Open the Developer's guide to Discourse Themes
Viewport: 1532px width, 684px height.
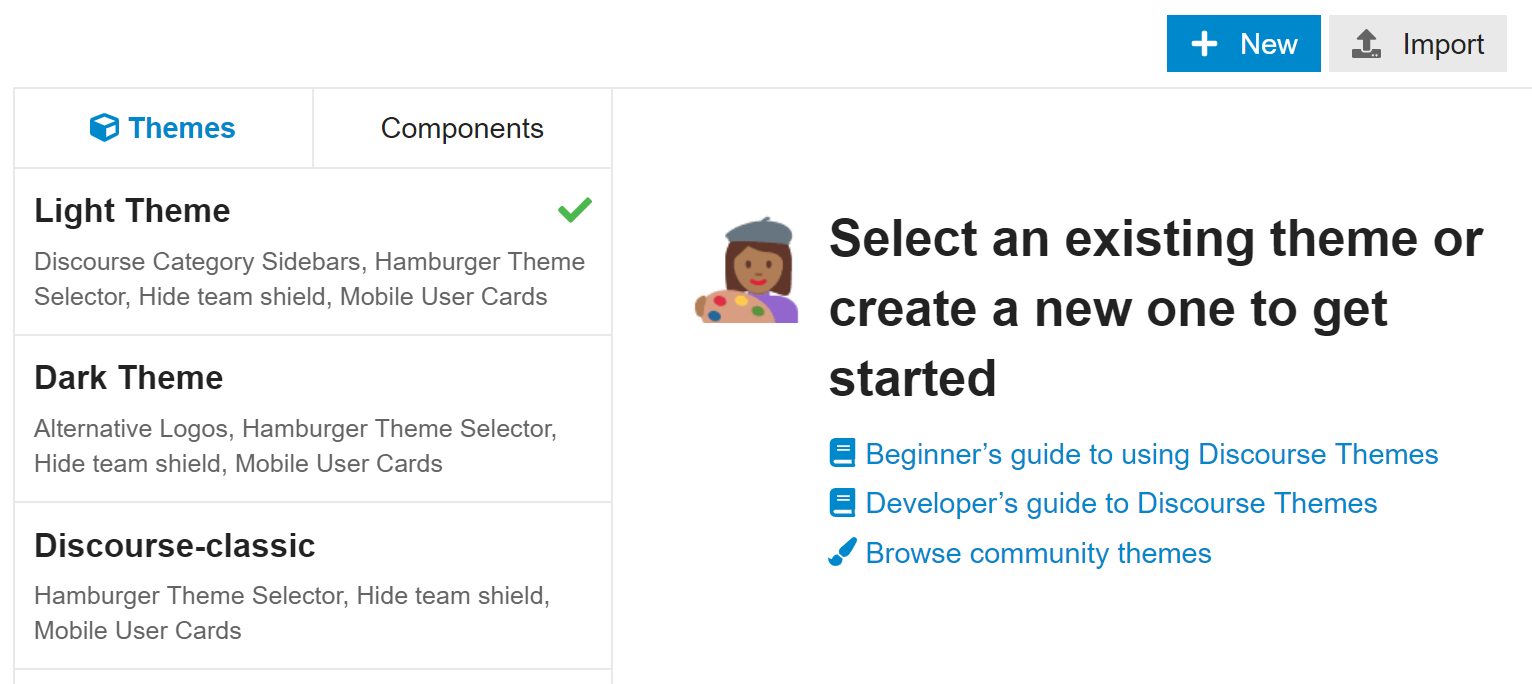[x=1121, y=502]
